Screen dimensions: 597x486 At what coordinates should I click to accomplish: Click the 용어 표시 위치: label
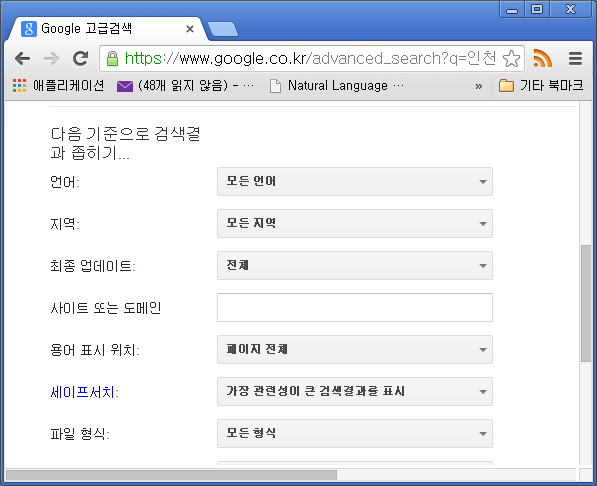[95, 350]
